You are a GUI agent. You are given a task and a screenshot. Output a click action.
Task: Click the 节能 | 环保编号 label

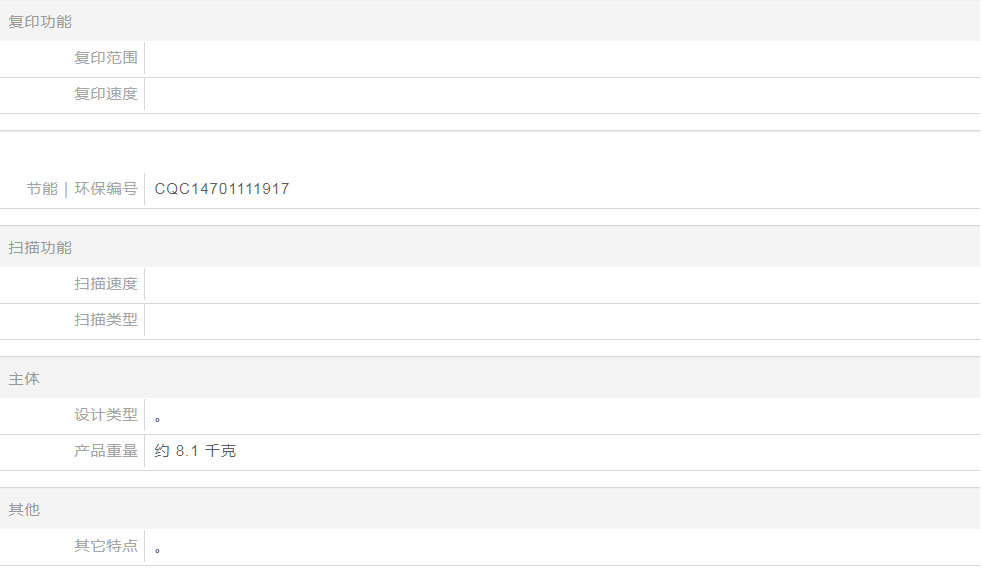[x=82, y=188]
